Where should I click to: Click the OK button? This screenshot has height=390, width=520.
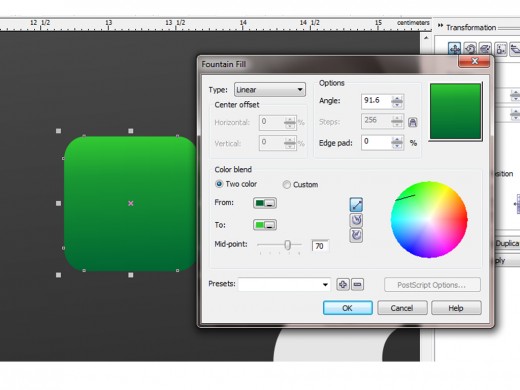pyautogui.click(x=348, y=308)
